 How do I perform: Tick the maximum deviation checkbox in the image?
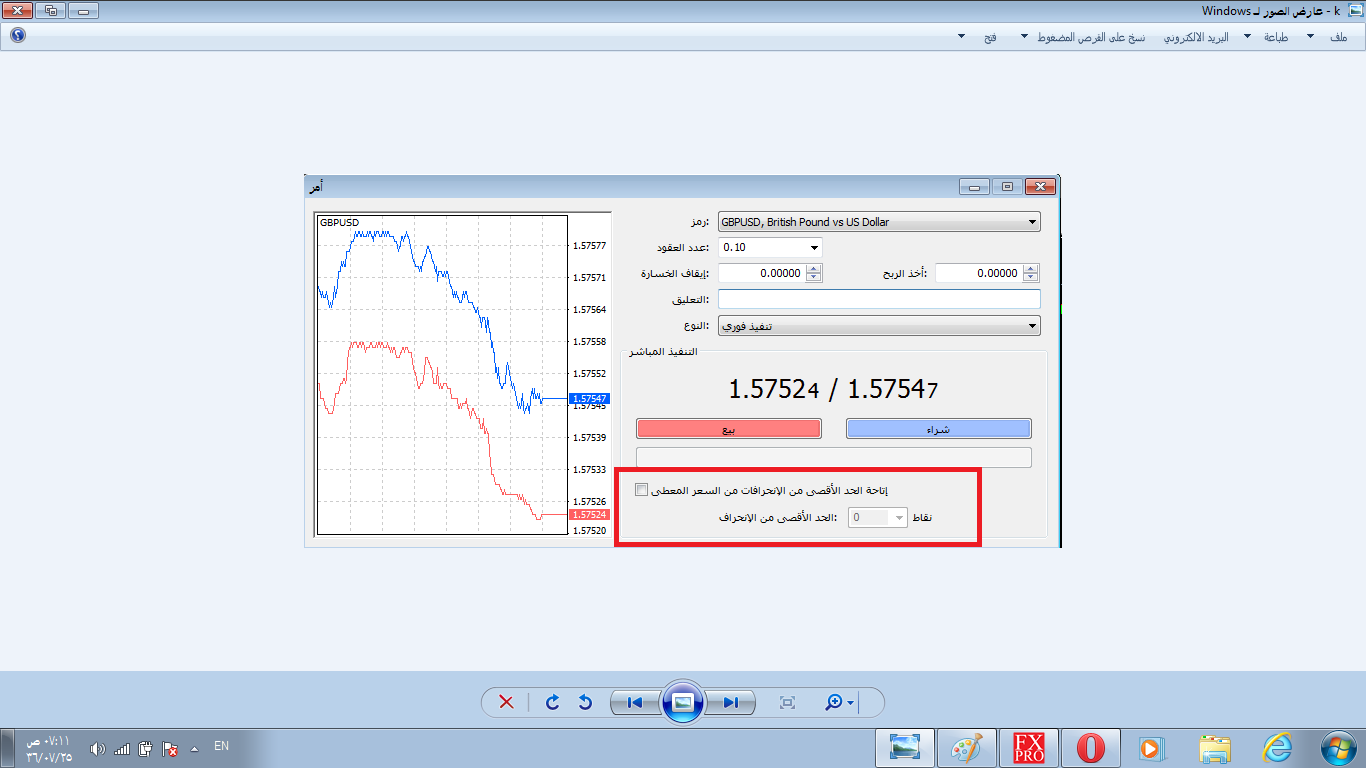[642, 490]
